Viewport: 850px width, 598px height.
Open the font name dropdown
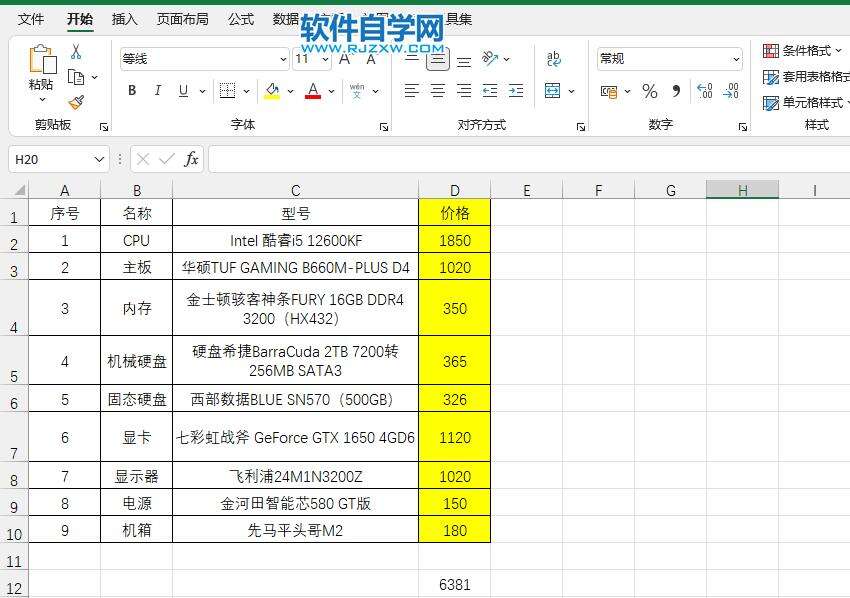point(281,58)
